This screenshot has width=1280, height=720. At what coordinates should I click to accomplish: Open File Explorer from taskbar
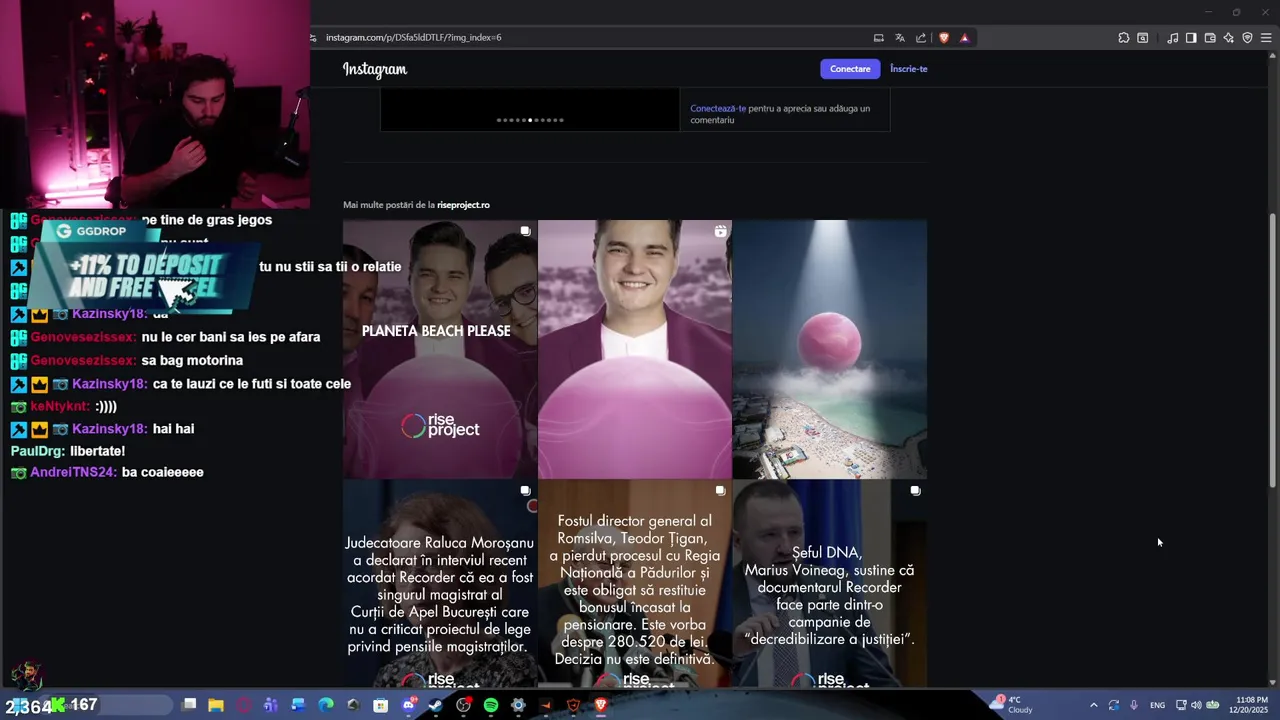click(216, 705)
